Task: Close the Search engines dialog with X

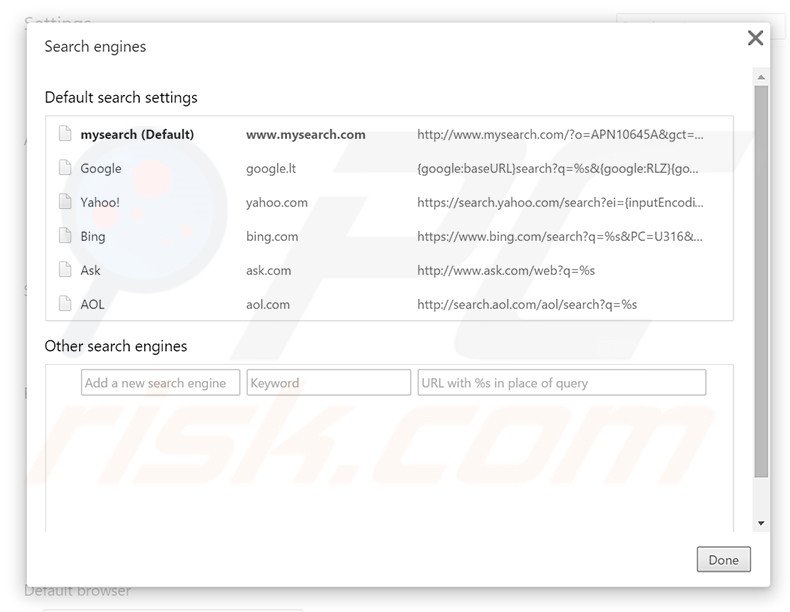Action: pyautogui.click(x=755, y=38)
